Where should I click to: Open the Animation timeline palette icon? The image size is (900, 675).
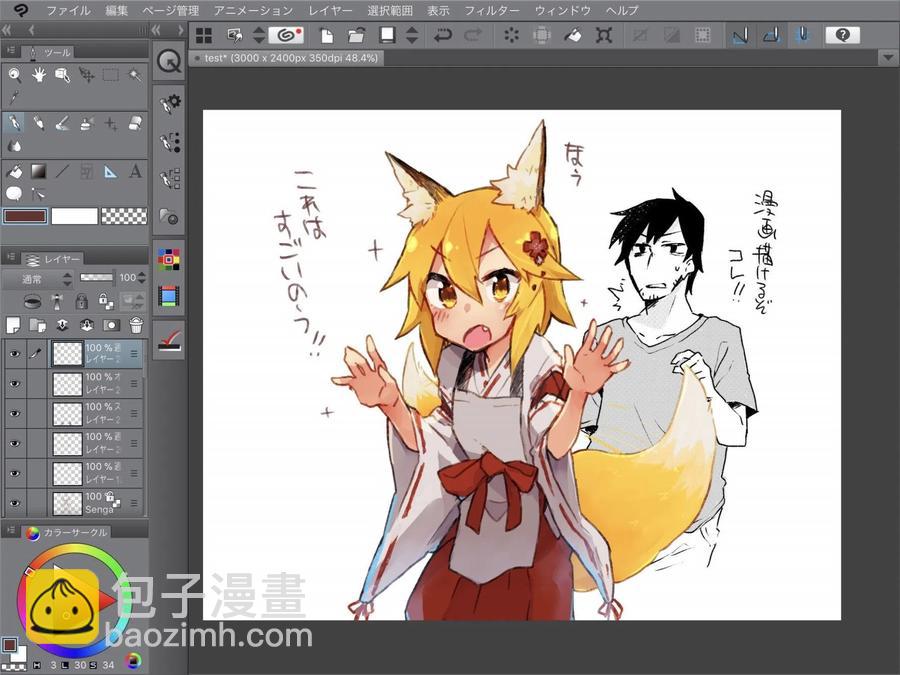pyautogui.click(x=169, y=296)
